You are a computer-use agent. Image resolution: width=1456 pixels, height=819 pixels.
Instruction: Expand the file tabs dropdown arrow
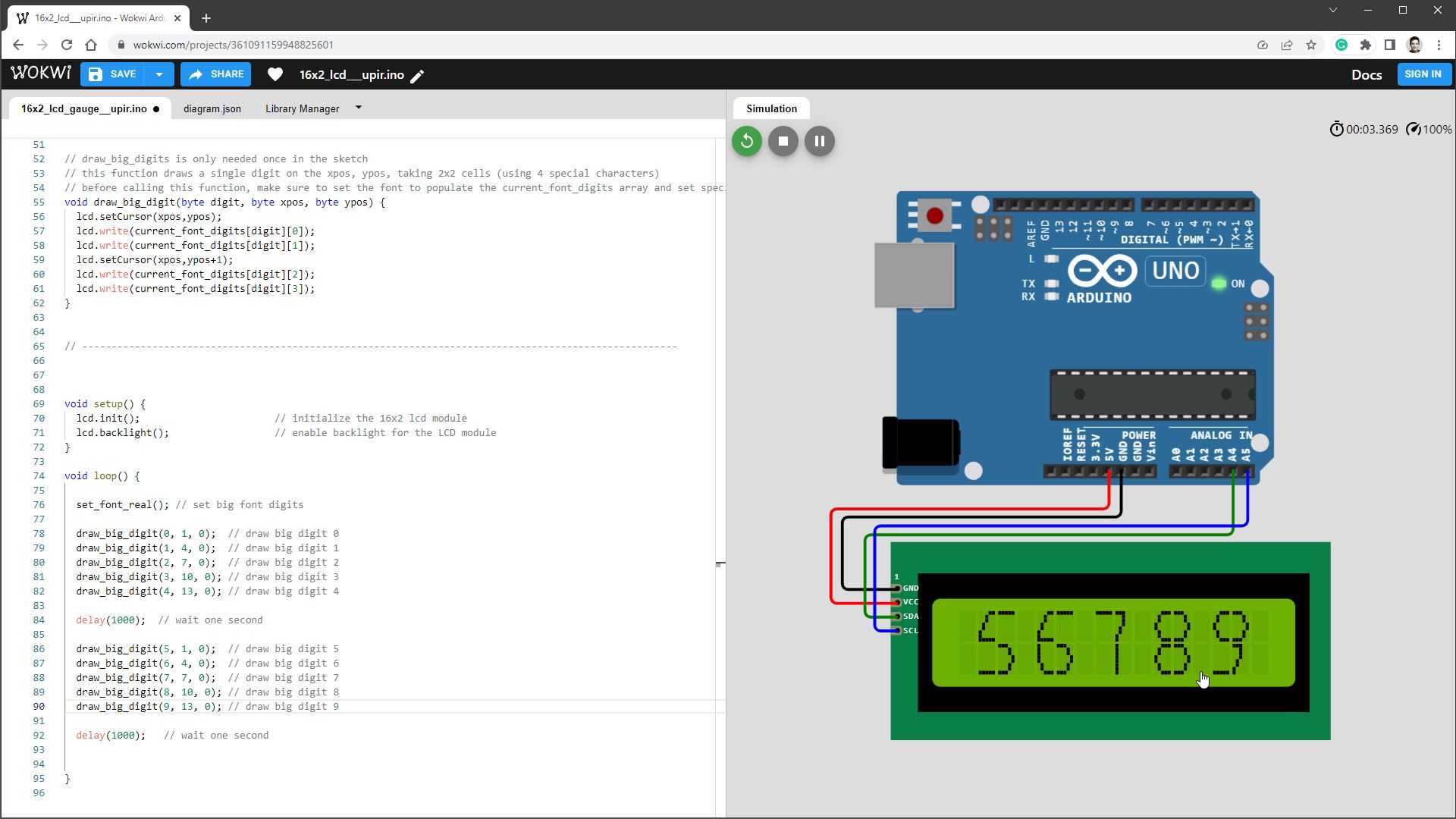[359, 108]
